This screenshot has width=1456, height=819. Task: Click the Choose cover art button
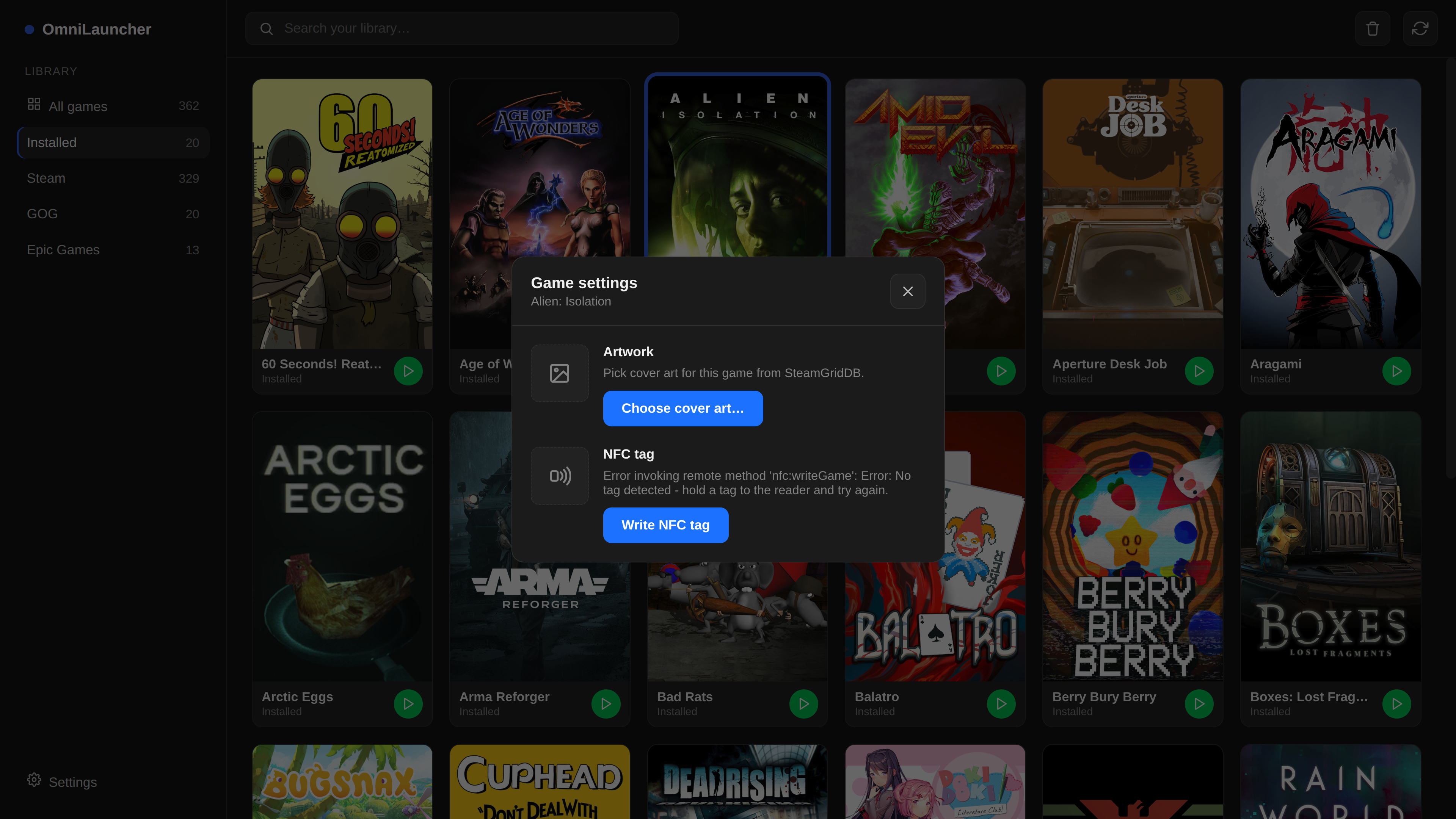pos(683,409)
